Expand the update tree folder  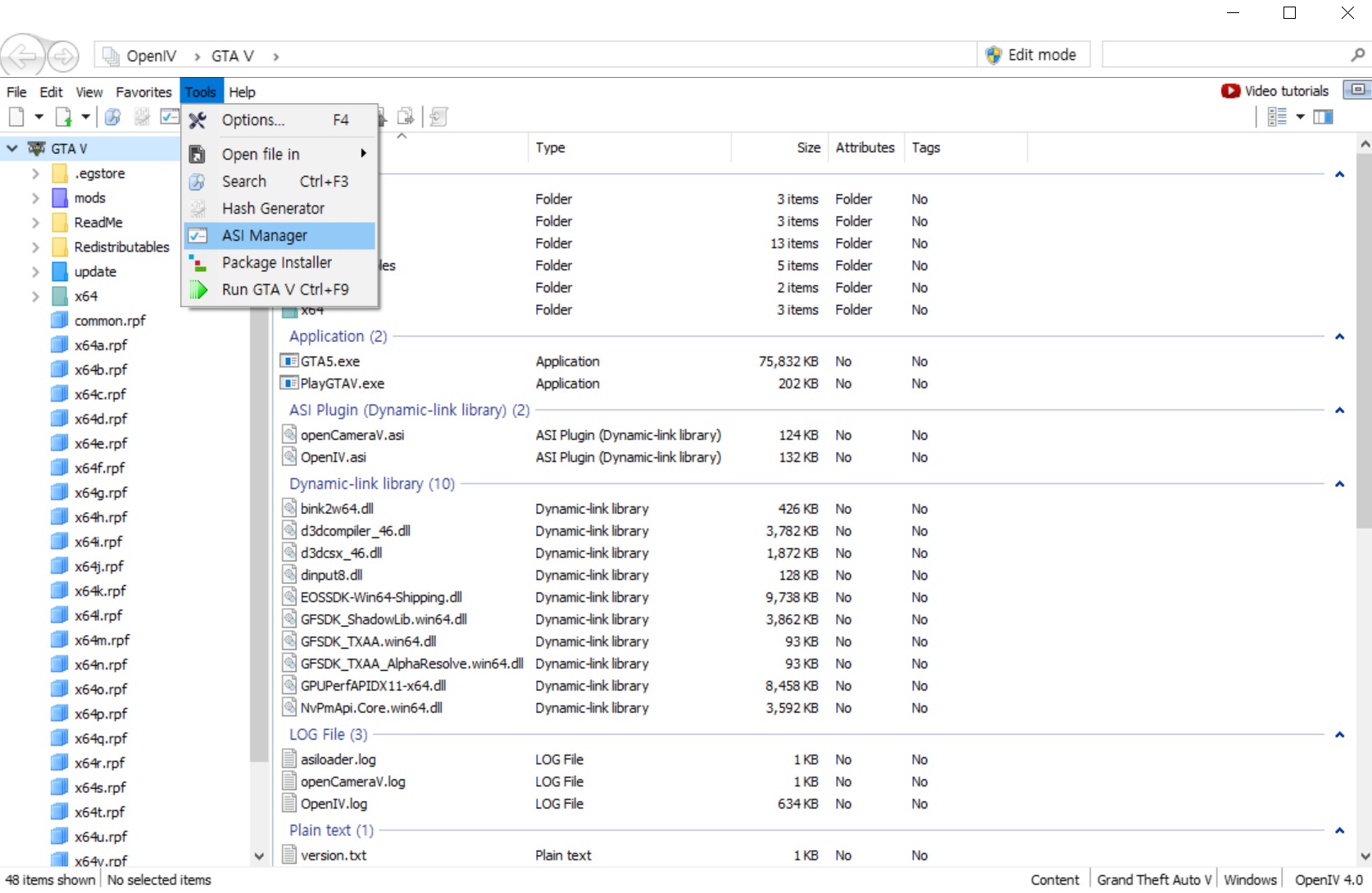35,272
